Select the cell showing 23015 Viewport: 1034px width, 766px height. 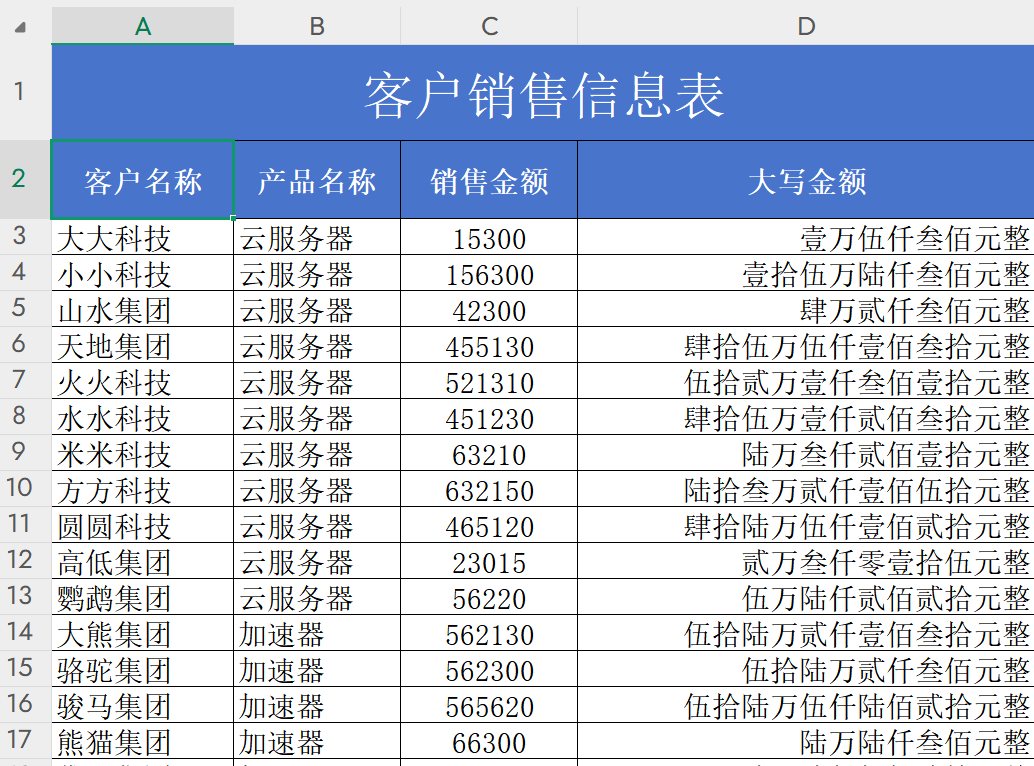coord(489,564)
